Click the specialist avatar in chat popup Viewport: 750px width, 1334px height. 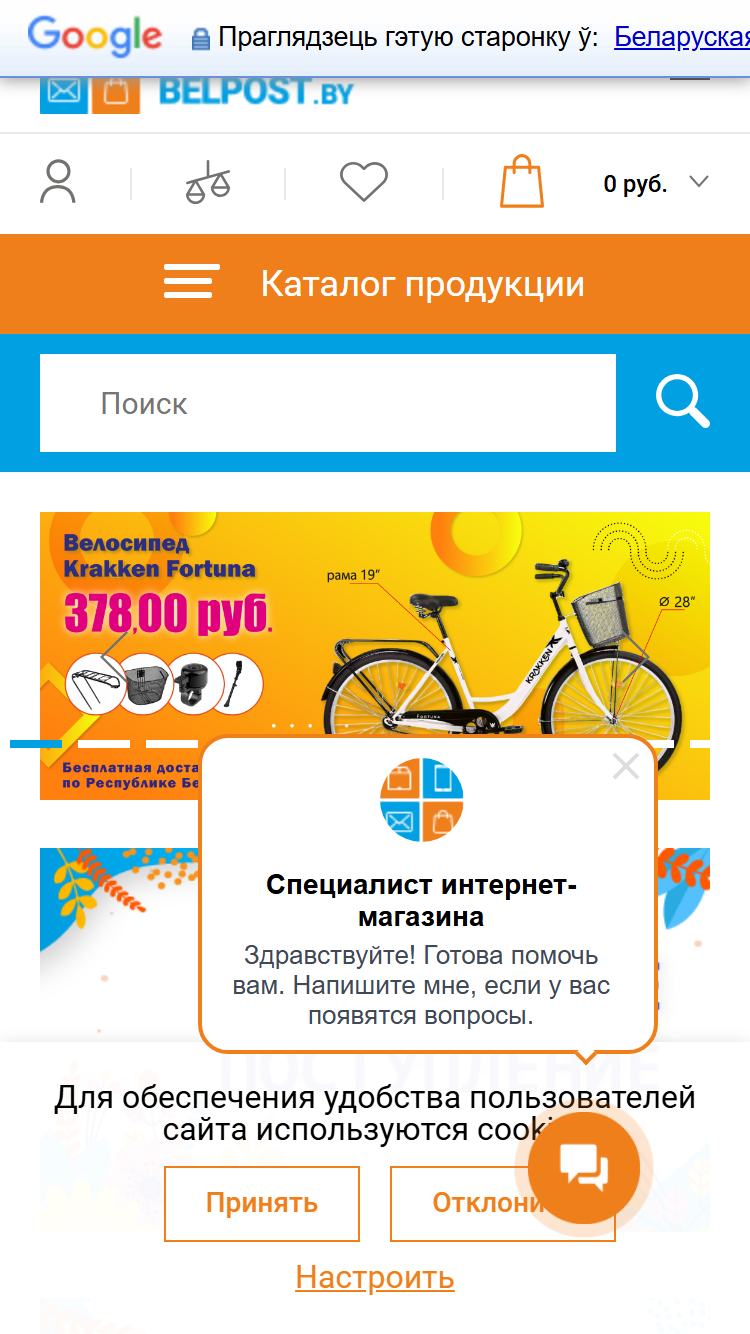point(422,800)
